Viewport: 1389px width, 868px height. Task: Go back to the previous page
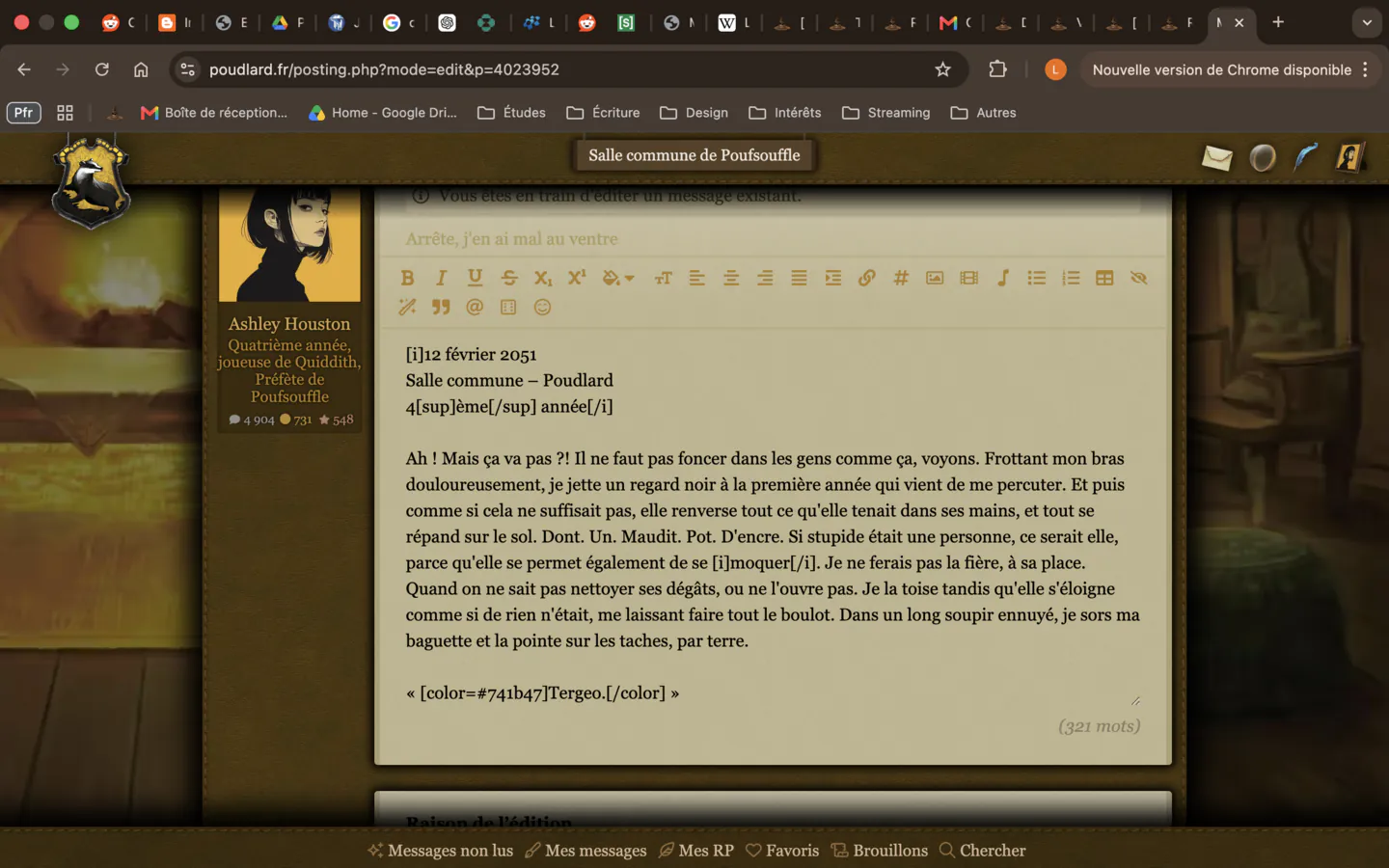(24, 69)
